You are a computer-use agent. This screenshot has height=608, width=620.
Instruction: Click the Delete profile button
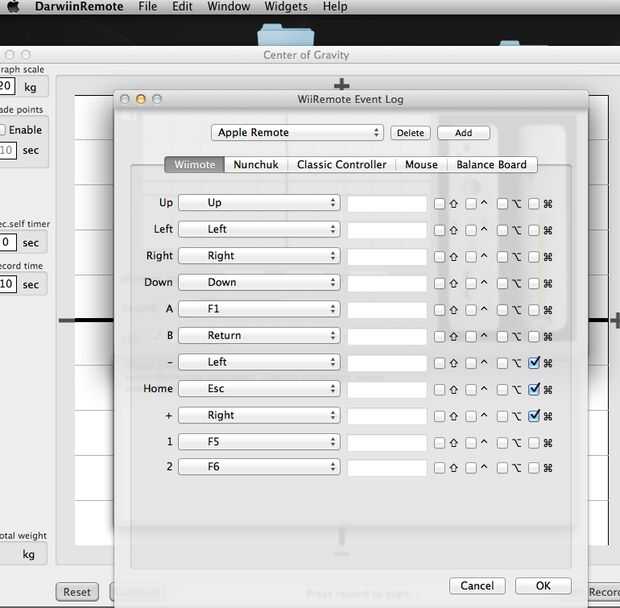tap(410, 133)
